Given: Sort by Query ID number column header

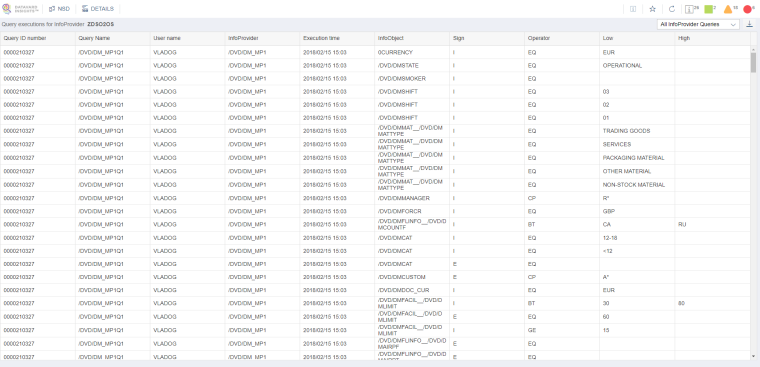Looking at the screenshot, I should tap(38, 38).
